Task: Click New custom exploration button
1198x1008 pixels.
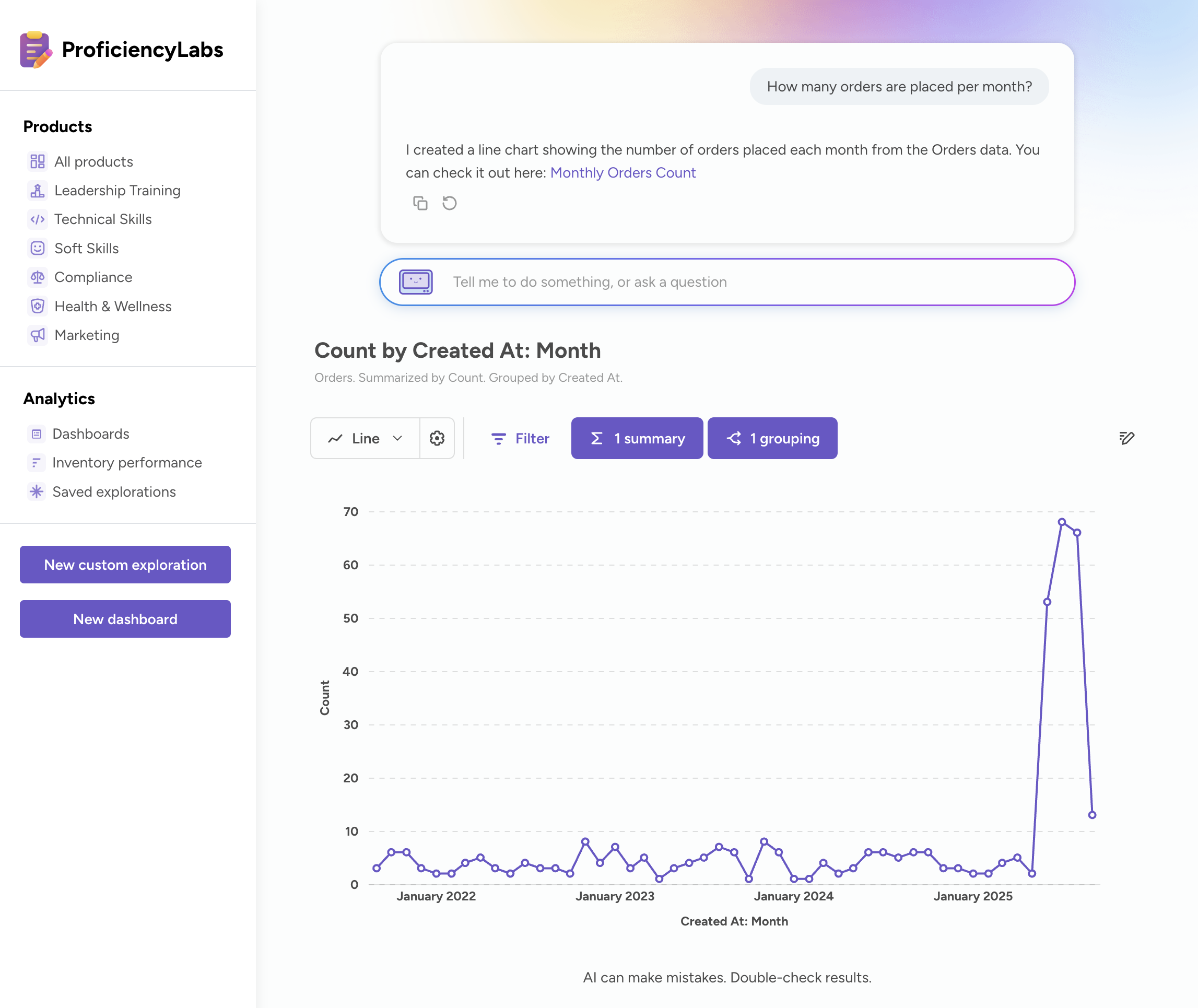Action: 125,565
